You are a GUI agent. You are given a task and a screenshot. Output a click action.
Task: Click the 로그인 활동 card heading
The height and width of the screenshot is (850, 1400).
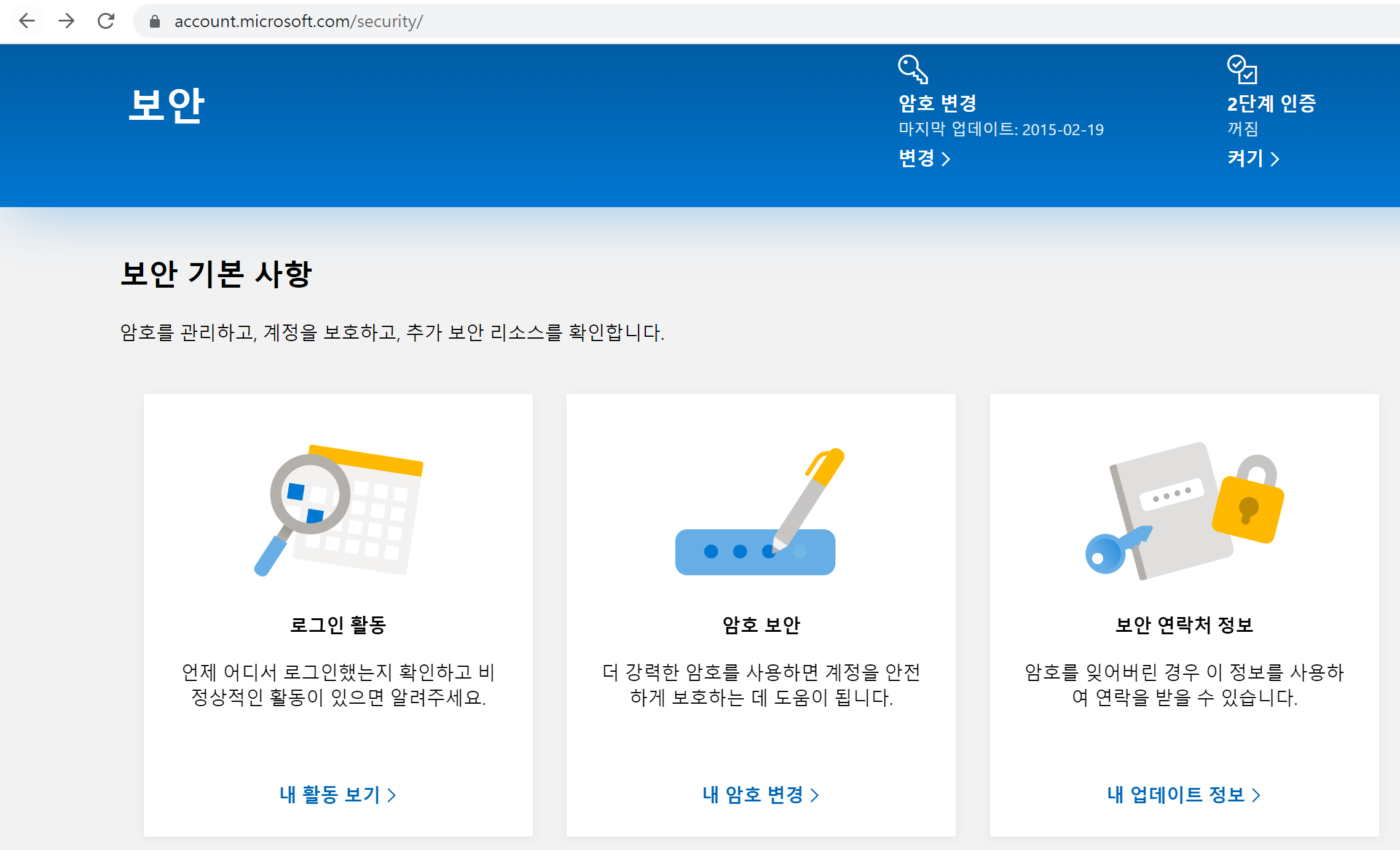338,625
